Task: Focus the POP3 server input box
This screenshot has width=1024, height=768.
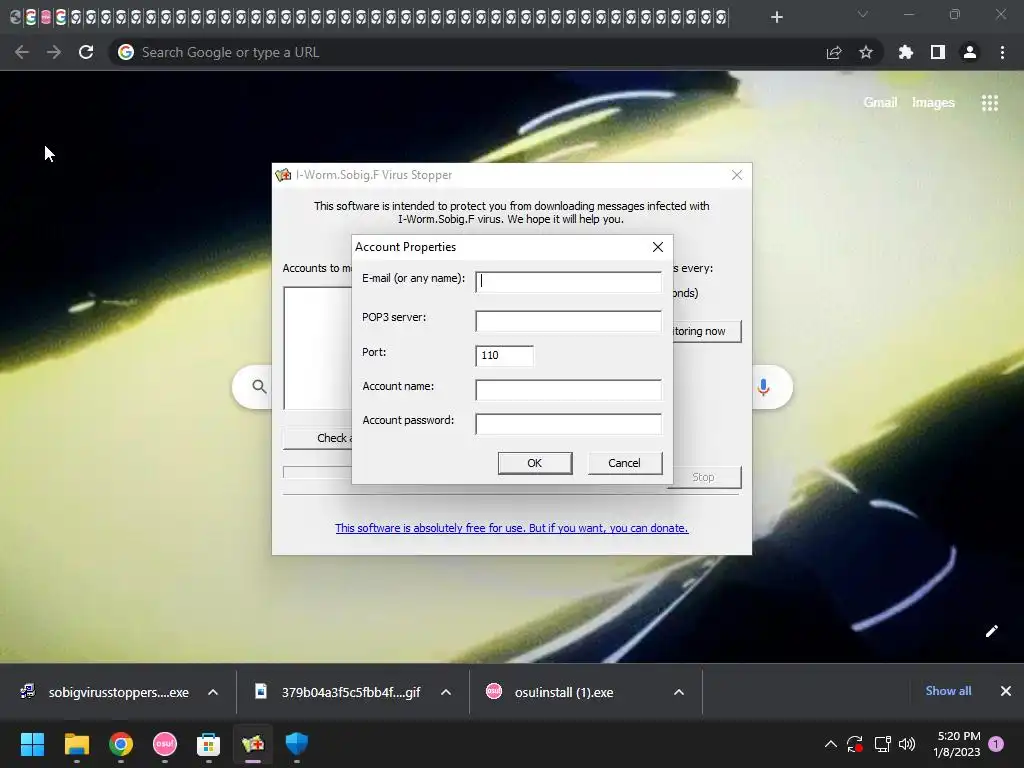Action: point(568,321)
